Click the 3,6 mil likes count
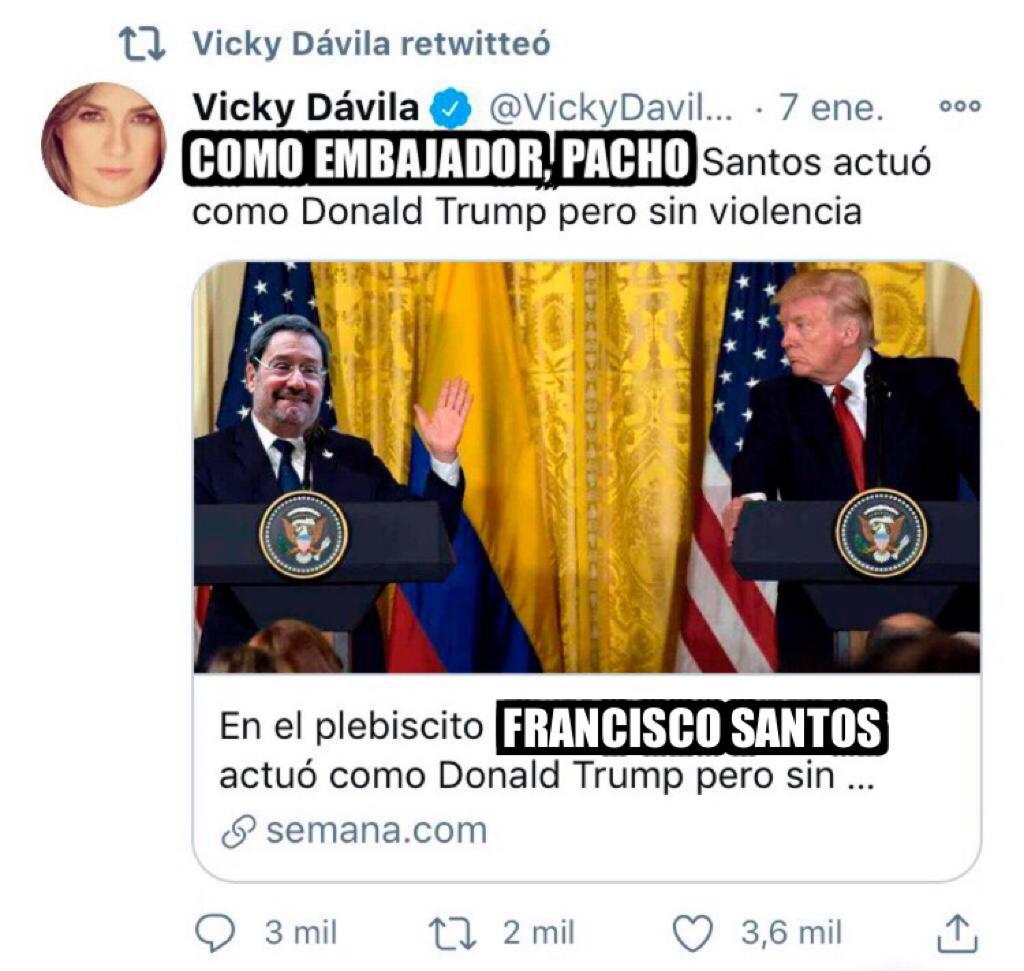1024x971 pixels. tap(792, 932)
